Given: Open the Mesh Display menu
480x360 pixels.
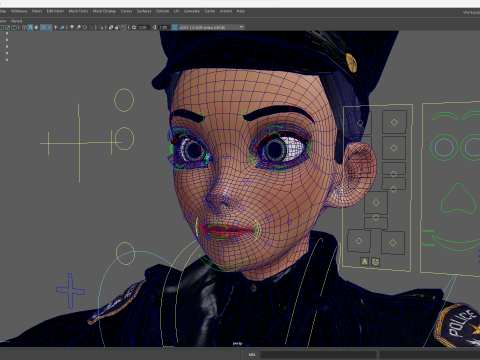Looking at the screenshot, I should (x=104, y=11).
